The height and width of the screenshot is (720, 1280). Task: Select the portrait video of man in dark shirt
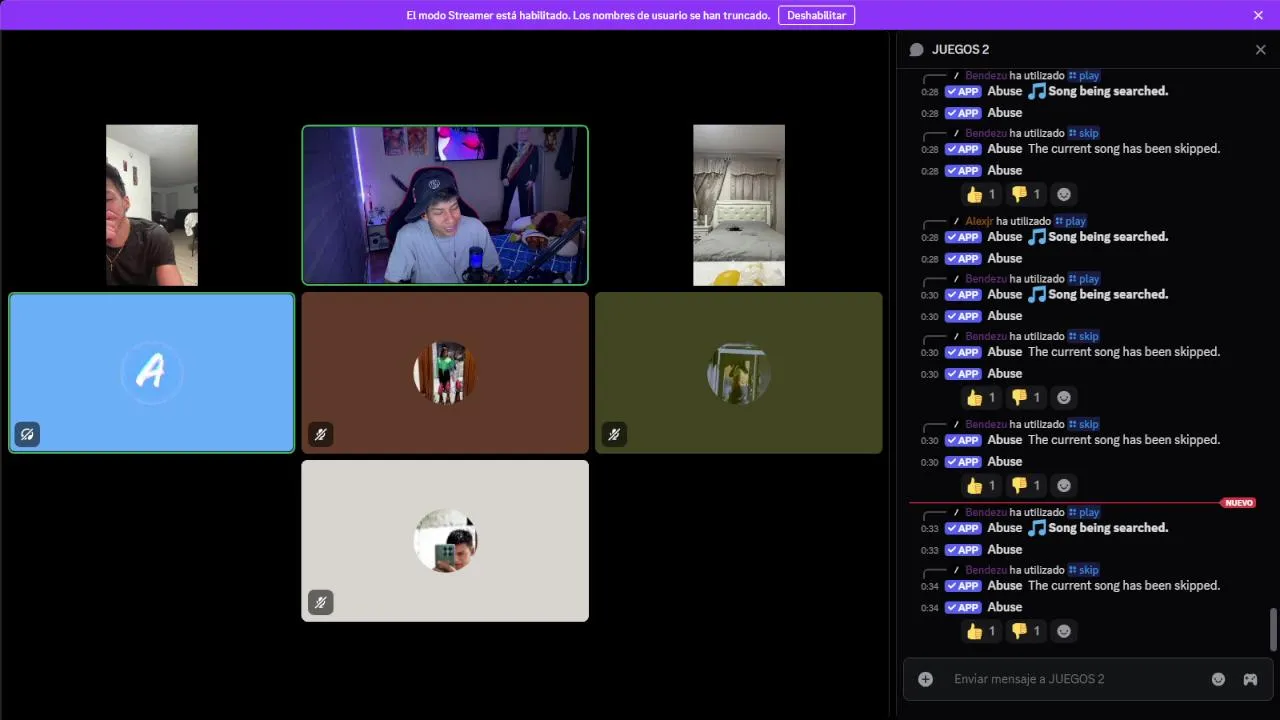point(152,205)
